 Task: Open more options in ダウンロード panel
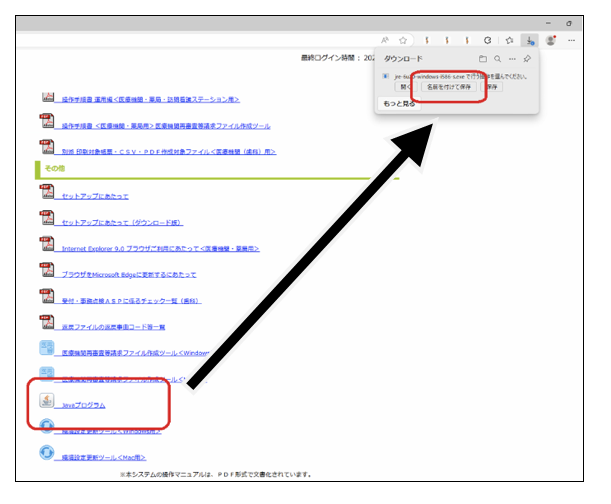[x=512, y=59]
